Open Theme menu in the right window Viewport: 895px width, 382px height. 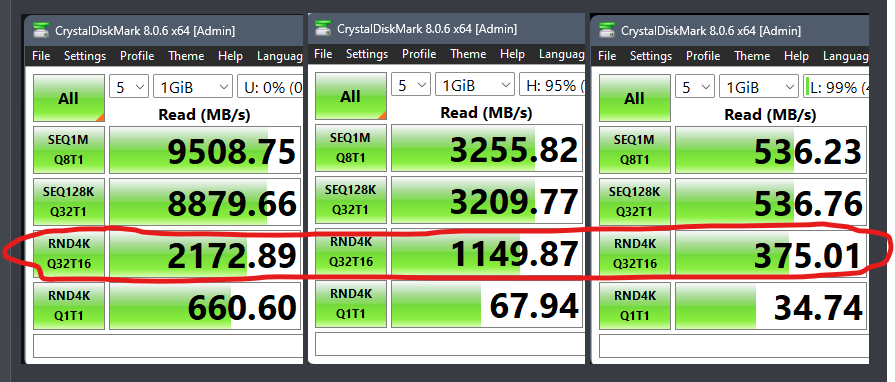(x=752, y=56)
